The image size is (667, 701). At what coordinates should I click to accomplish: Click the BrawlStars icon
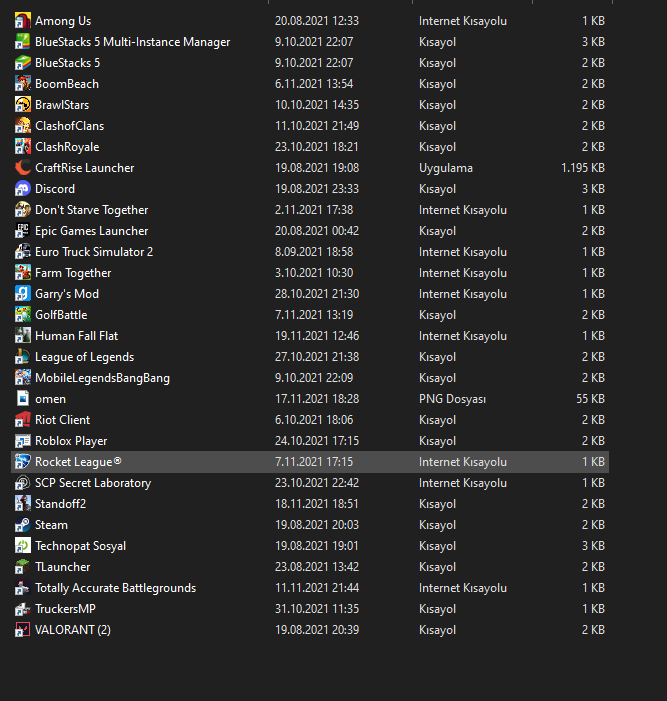[23, 105]
